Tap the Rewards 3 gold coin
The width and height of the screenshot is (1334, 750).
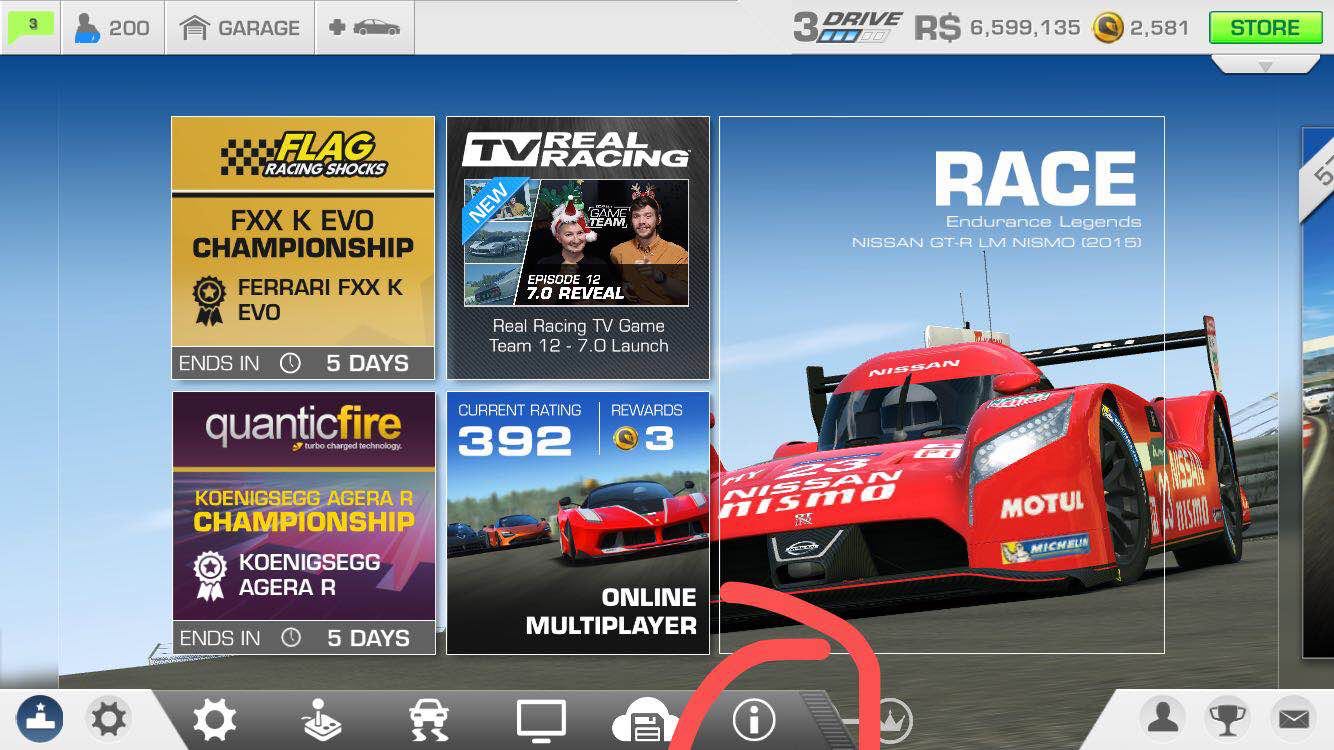tap(626, 440)
